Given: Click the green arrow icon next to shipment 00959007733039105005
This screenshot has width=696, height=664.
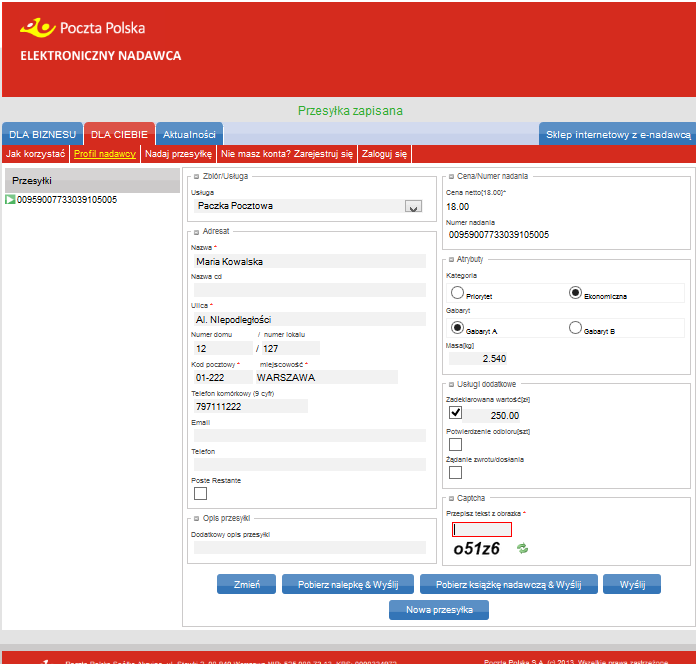Looking at the screenshot, I should tap(10, 200).
